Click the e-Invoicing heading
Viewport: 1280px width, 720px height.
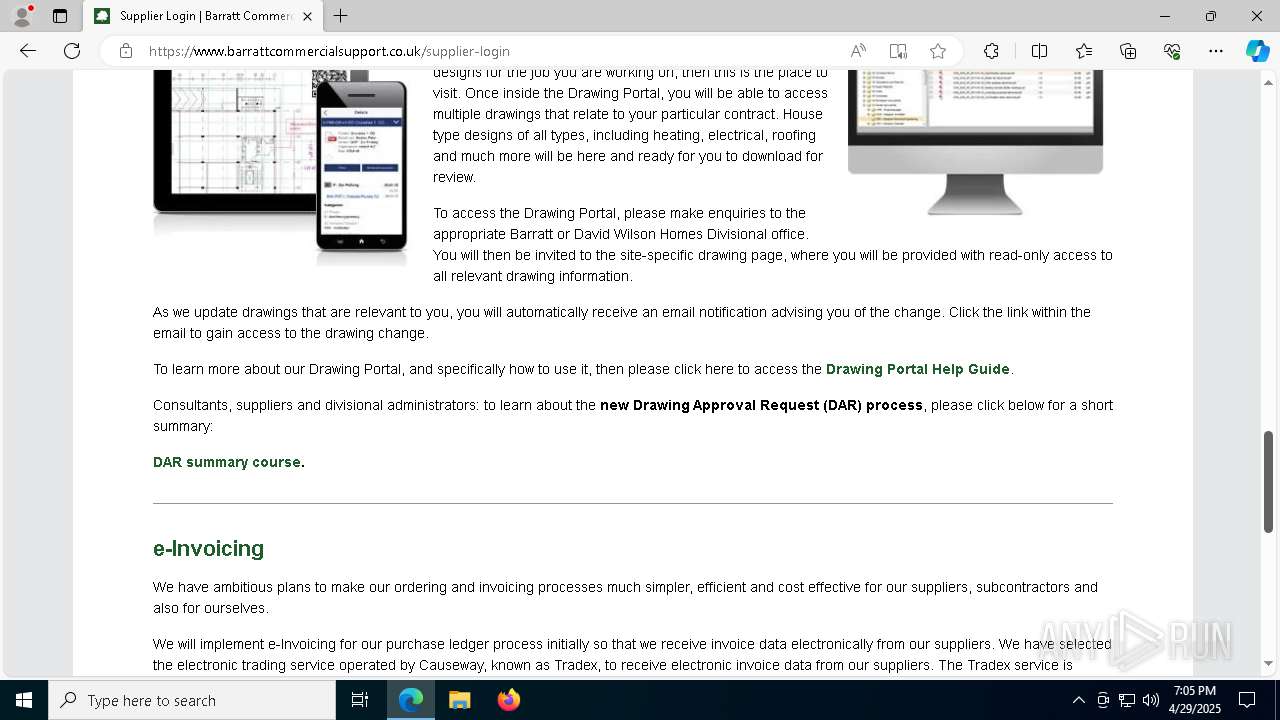208,548
